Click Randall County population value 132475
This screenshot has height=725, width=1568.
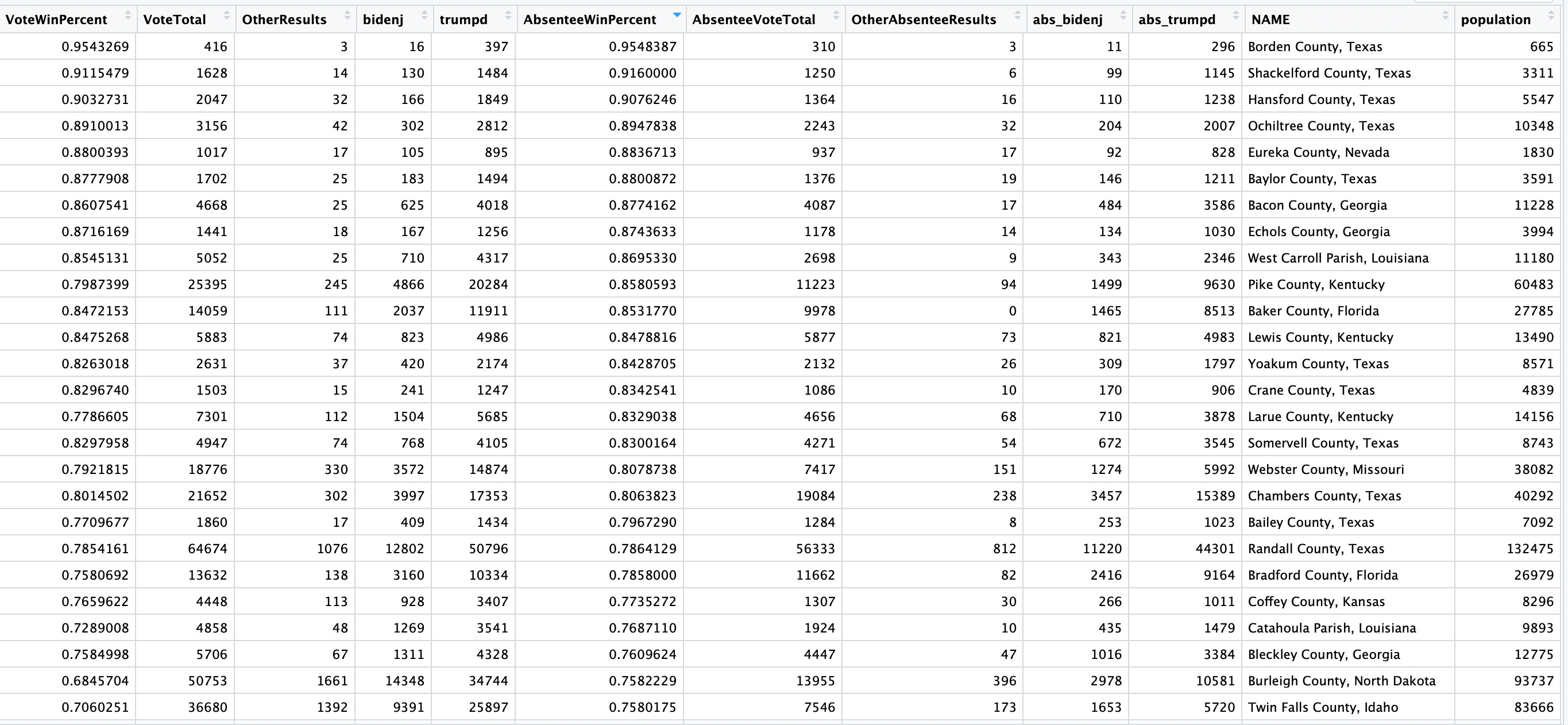[x=1530, y=549]
